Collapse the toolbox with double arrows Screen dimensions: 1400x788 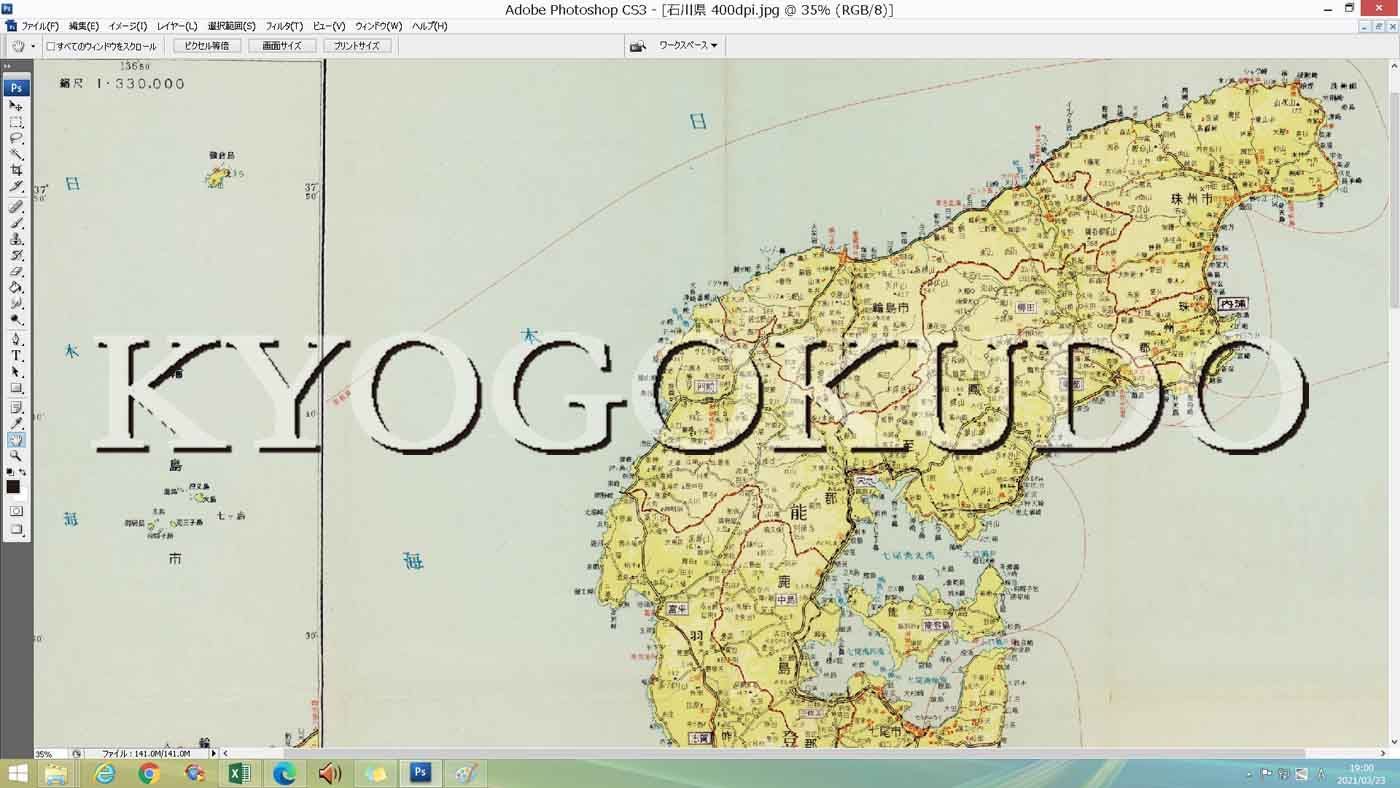pos(8,66)
